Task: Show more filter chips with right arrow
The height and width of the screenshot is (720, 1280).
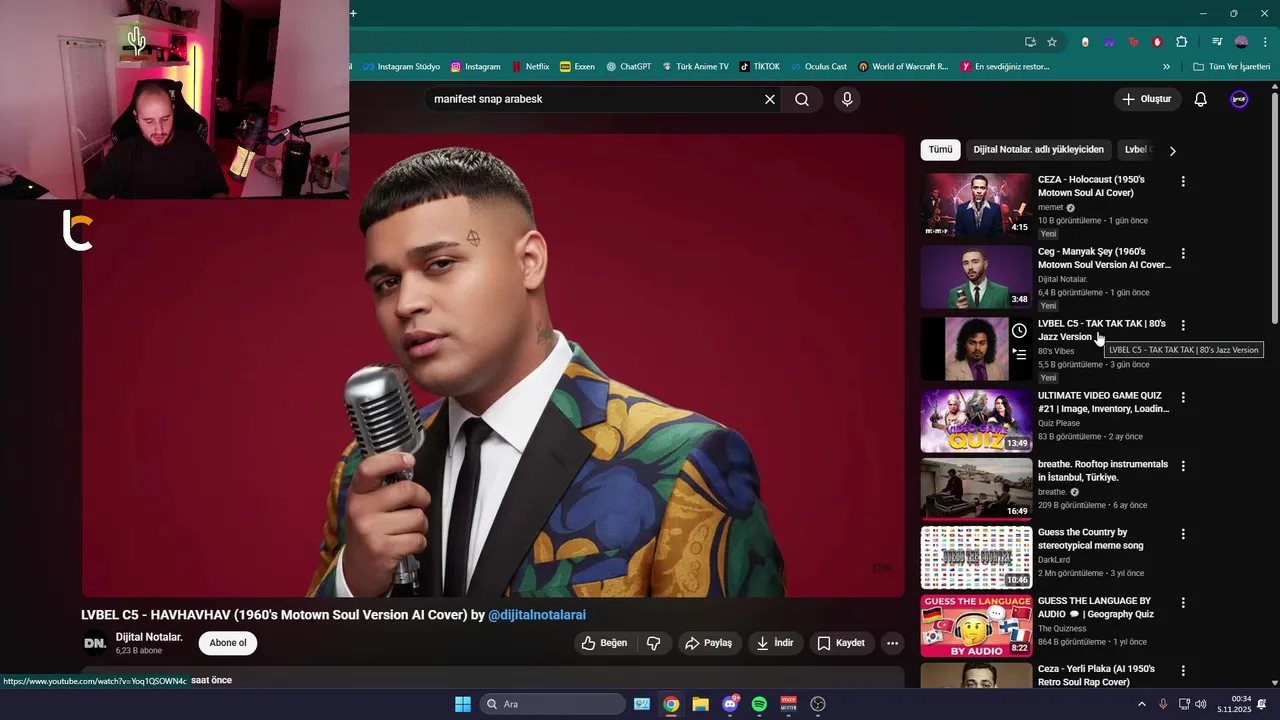Action: click(x=1172, y=151)
